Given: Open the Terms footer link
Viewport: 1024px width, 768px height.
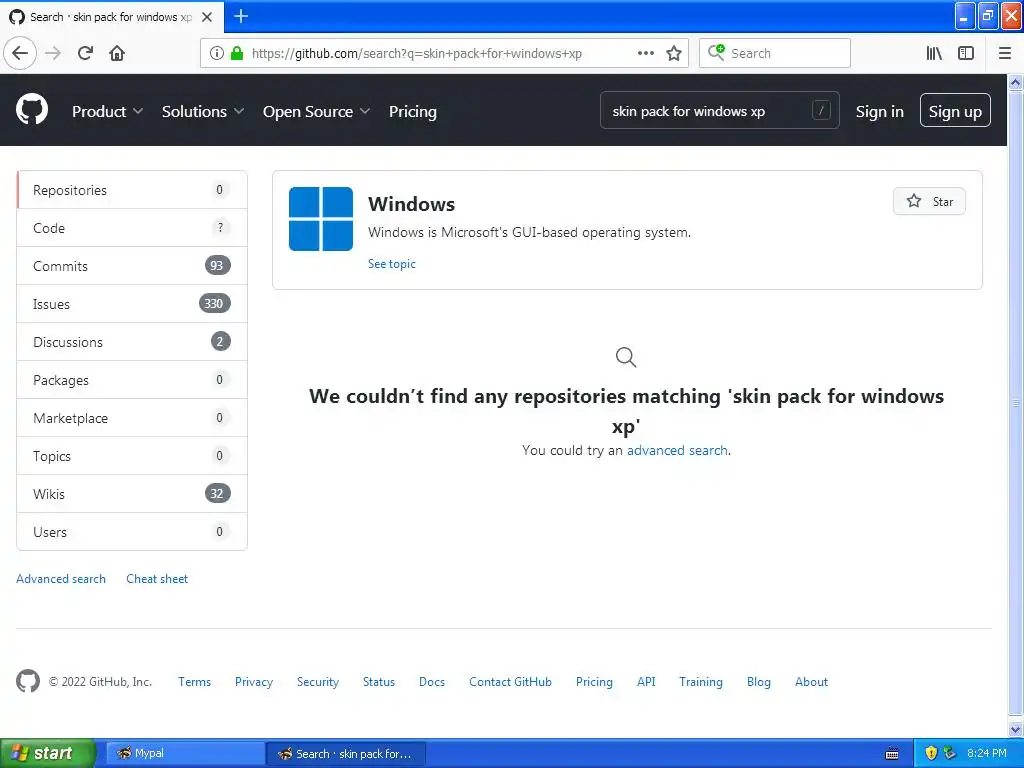Looking at the screenshot, I should (195, 682).
